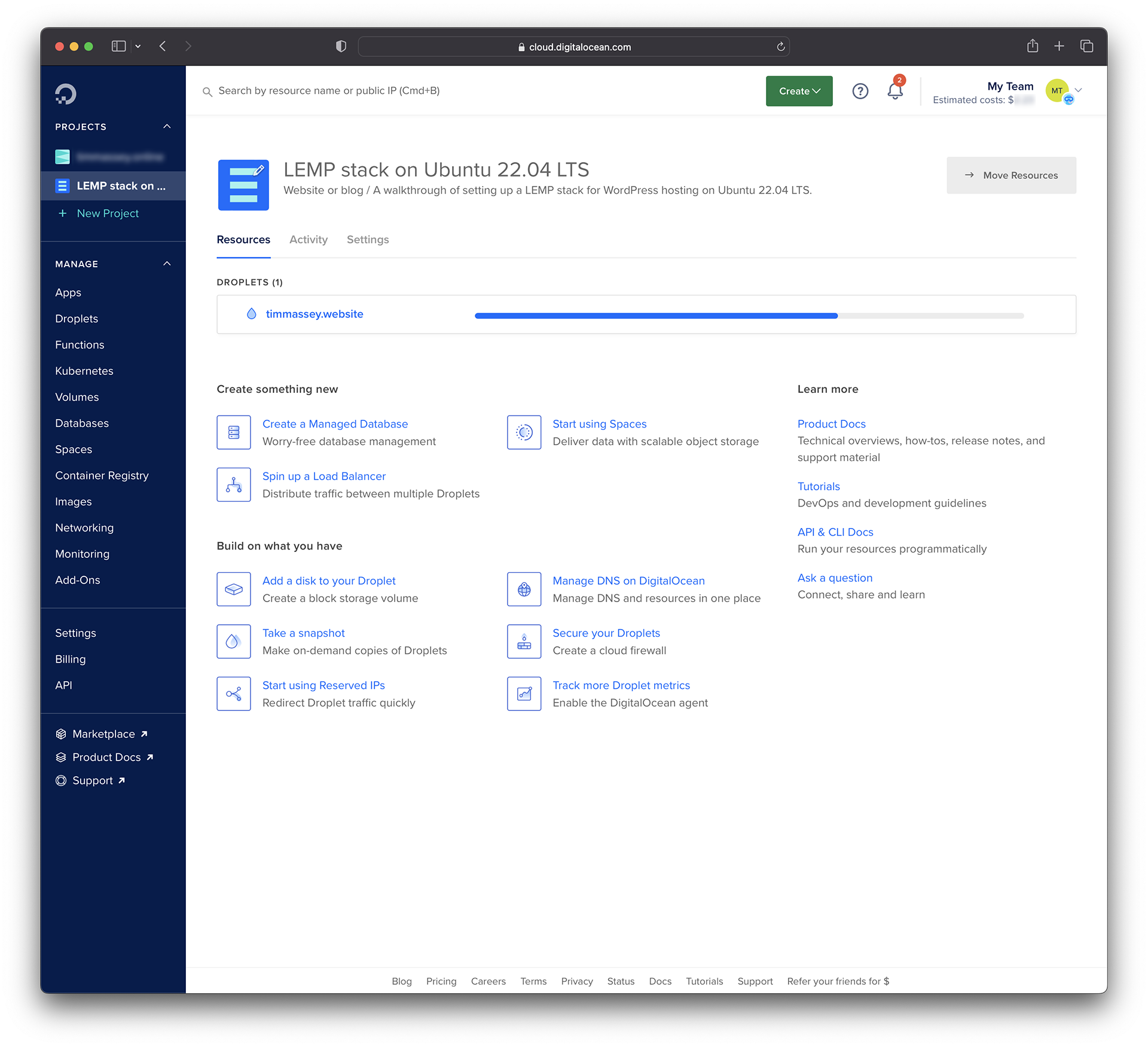Open Status link in the footer
This screenshot has width=1148, height=1047.
pos(621,981)
